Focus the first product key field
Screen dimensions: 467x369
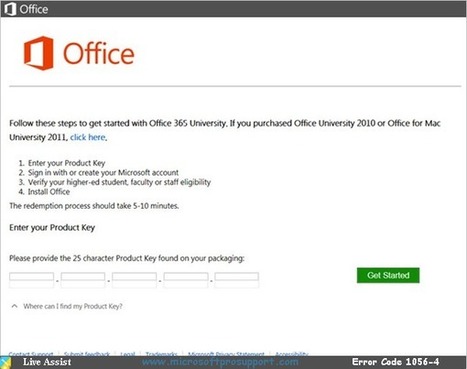pos(31,277)
